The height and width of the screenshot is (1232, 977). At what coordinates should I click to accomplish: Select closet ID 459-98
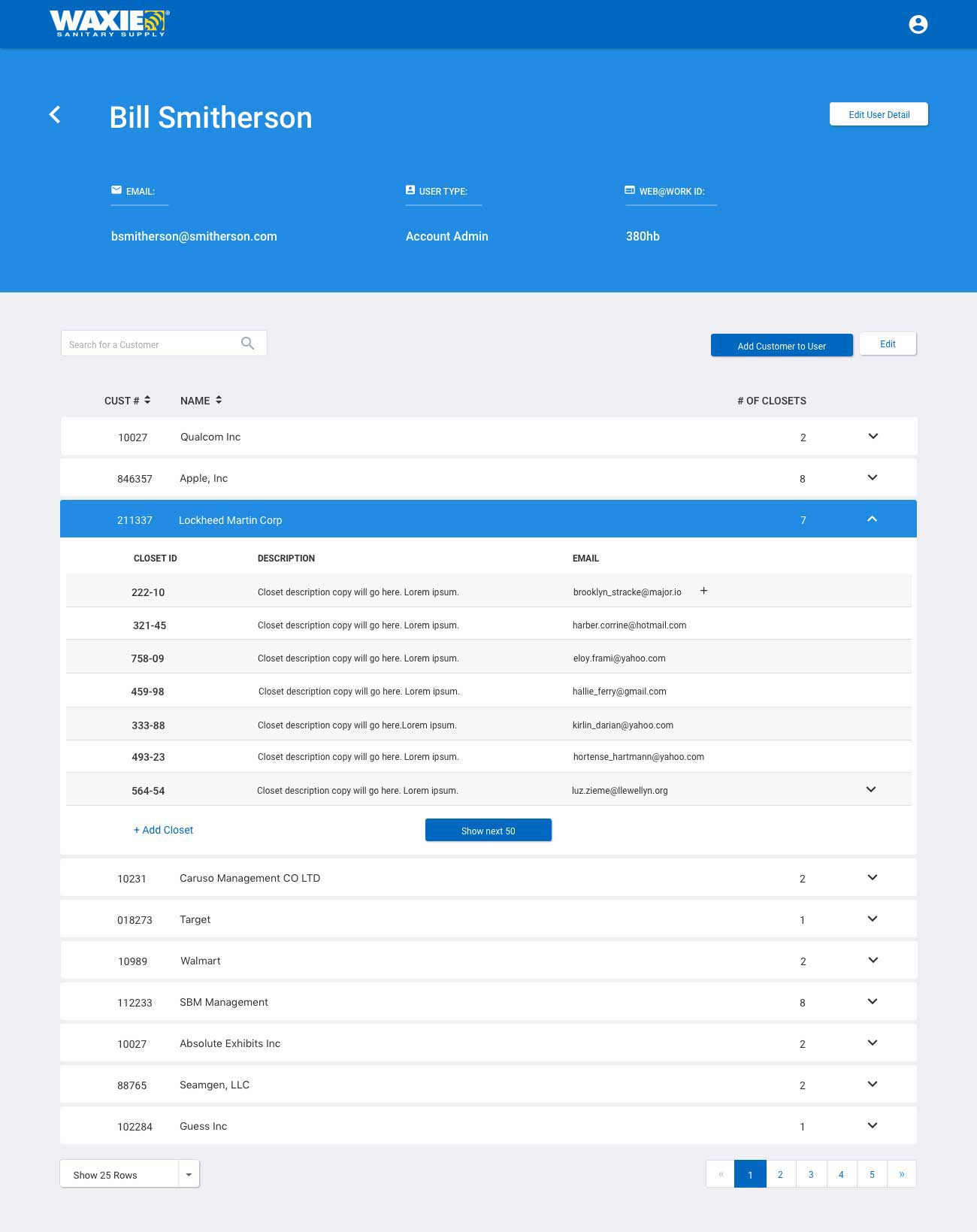pos(147,692)
